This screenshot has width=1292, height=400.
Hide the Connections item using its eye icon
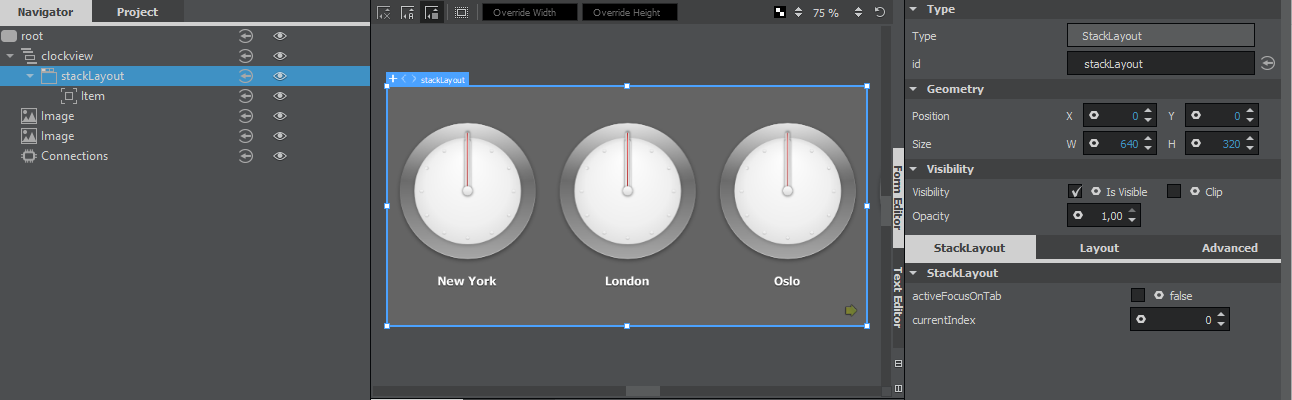[x=280, y=156]
